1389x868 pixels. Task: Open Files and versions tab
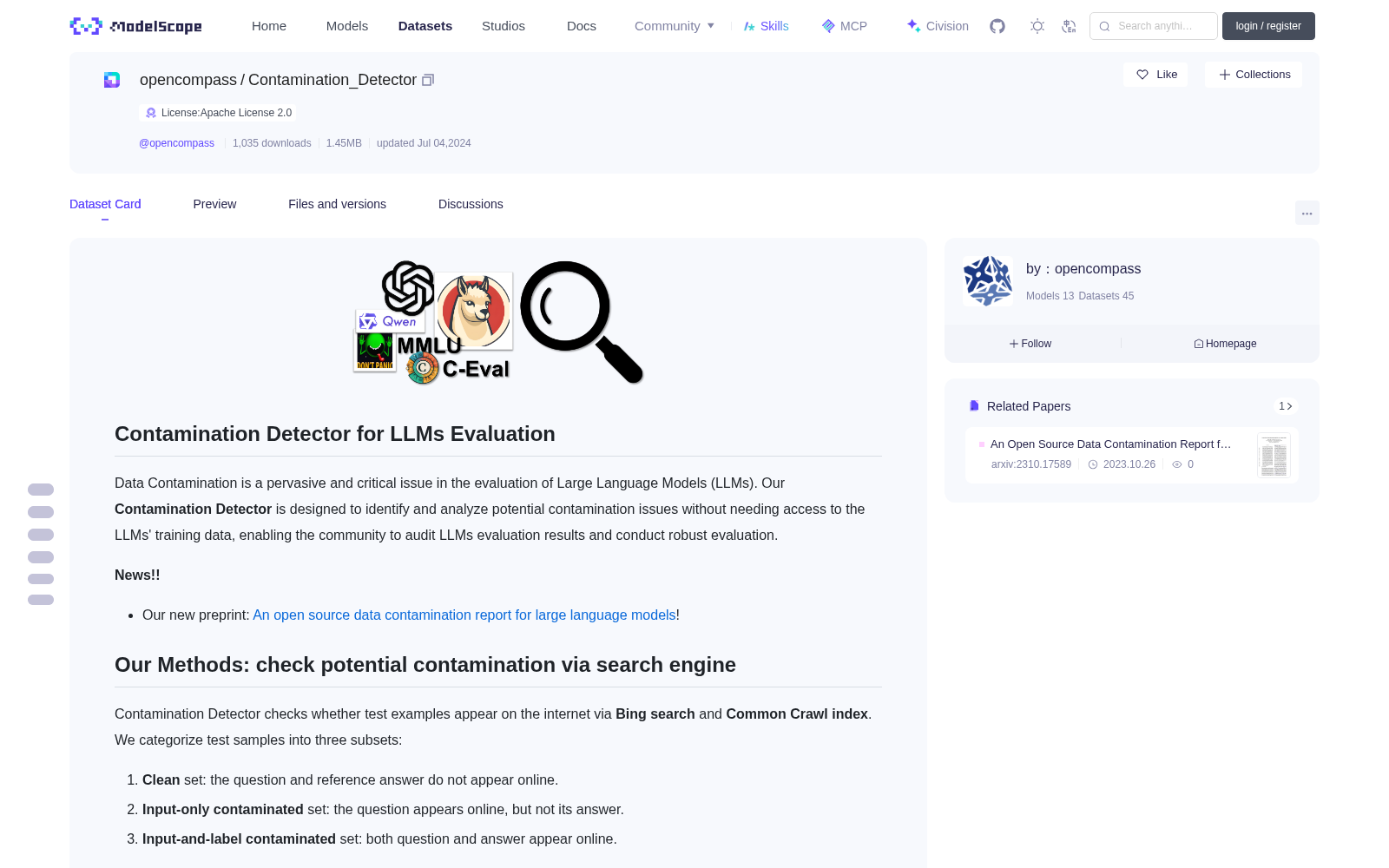point(337,204)
